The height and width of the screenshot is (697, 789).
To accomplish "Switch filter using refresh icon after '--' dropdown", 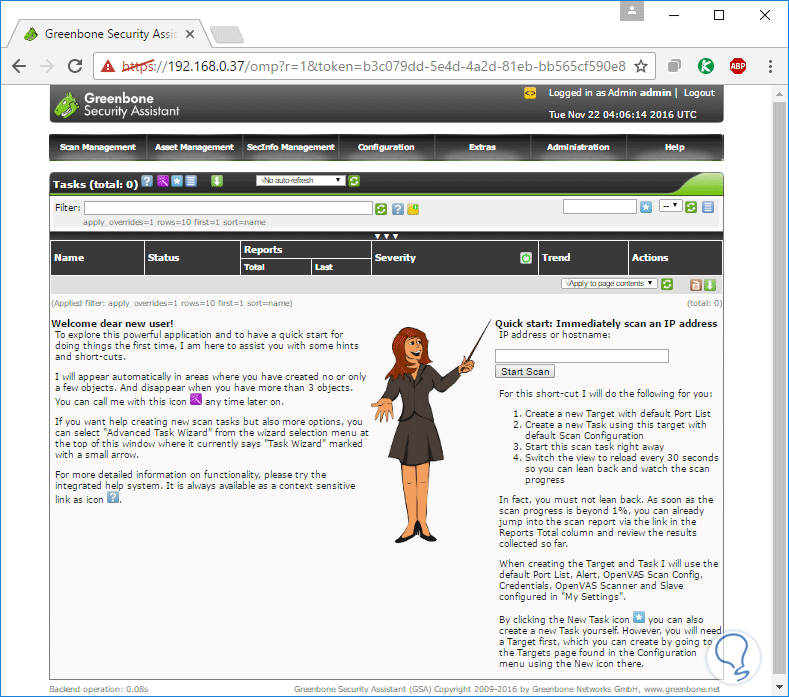I will point(691,207).
